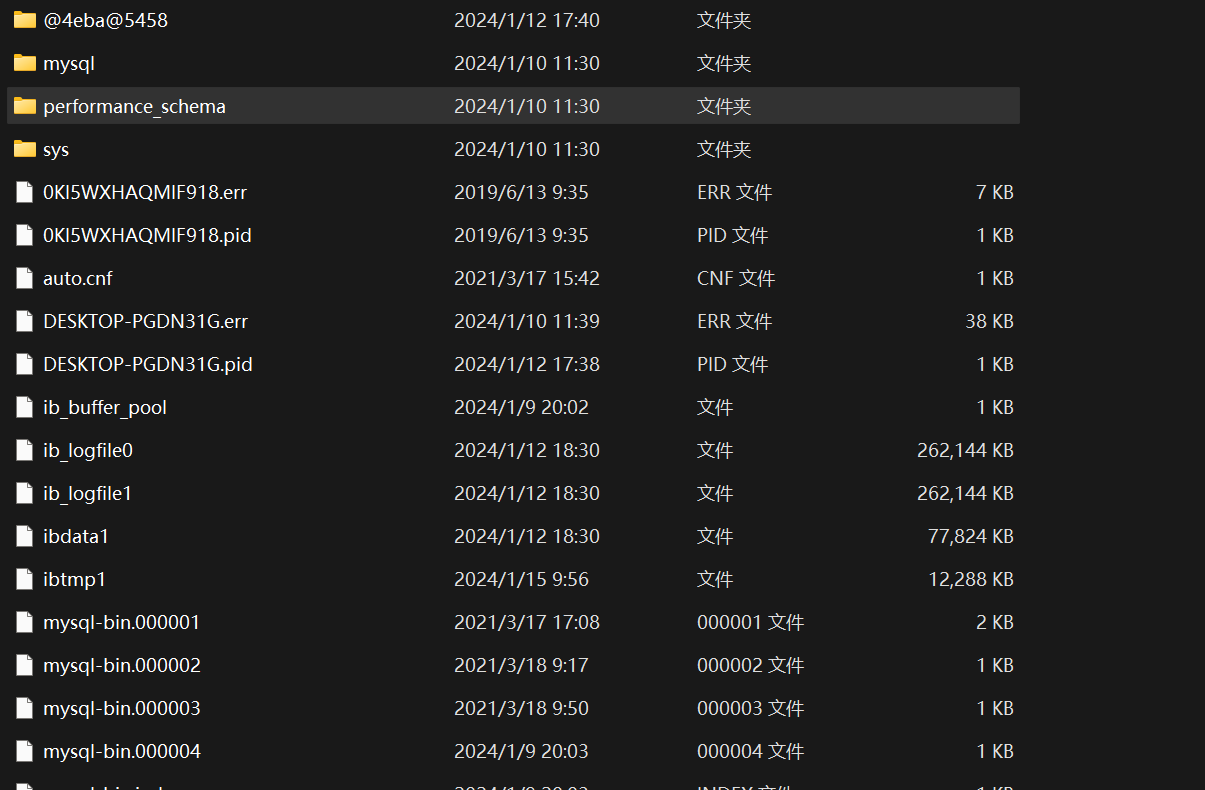Click the mysql-bin.000002 file icon

pyautogui.click(x=25, y=665)
